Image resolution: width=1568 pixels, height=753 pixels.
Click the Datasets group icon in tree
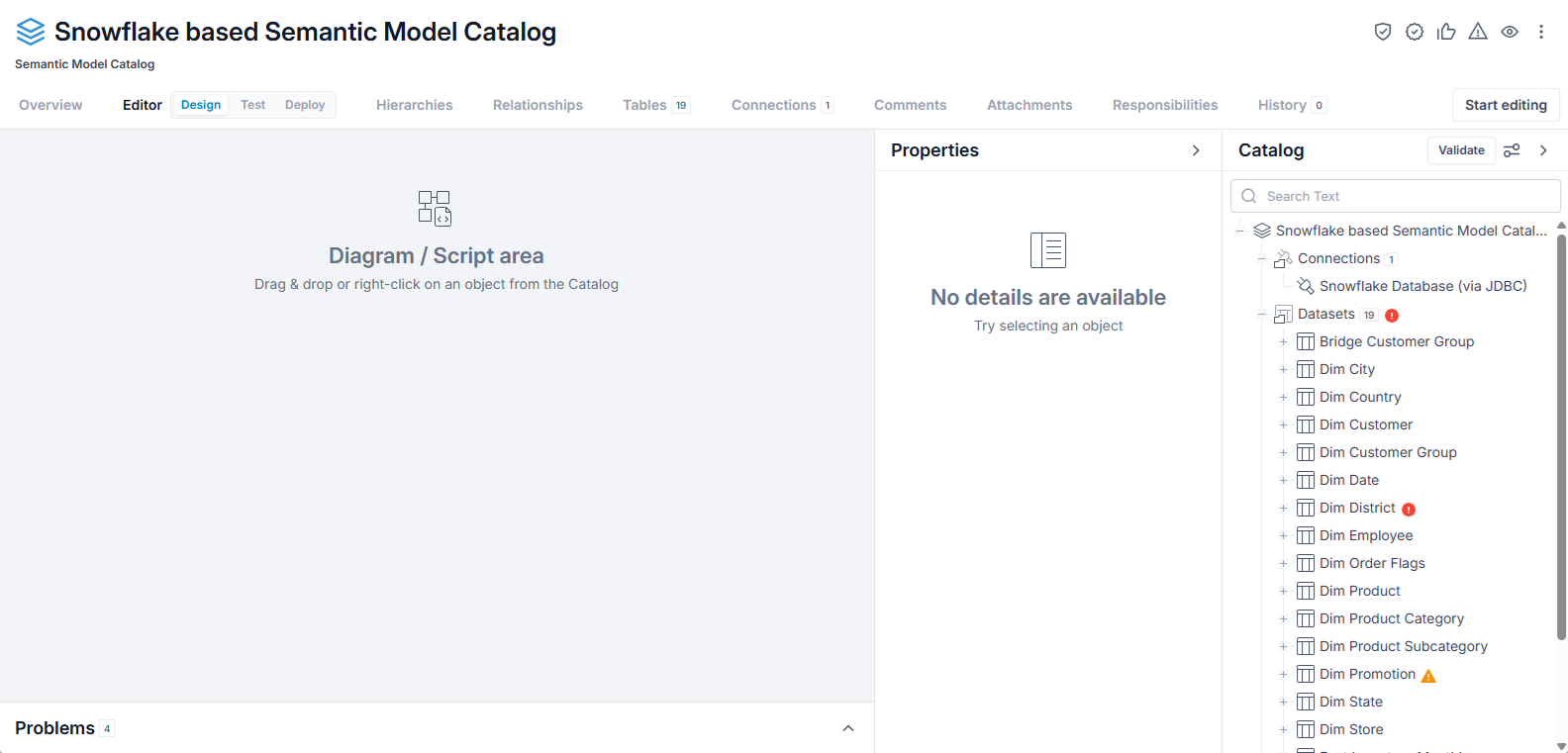click(x=1283, y=315)
